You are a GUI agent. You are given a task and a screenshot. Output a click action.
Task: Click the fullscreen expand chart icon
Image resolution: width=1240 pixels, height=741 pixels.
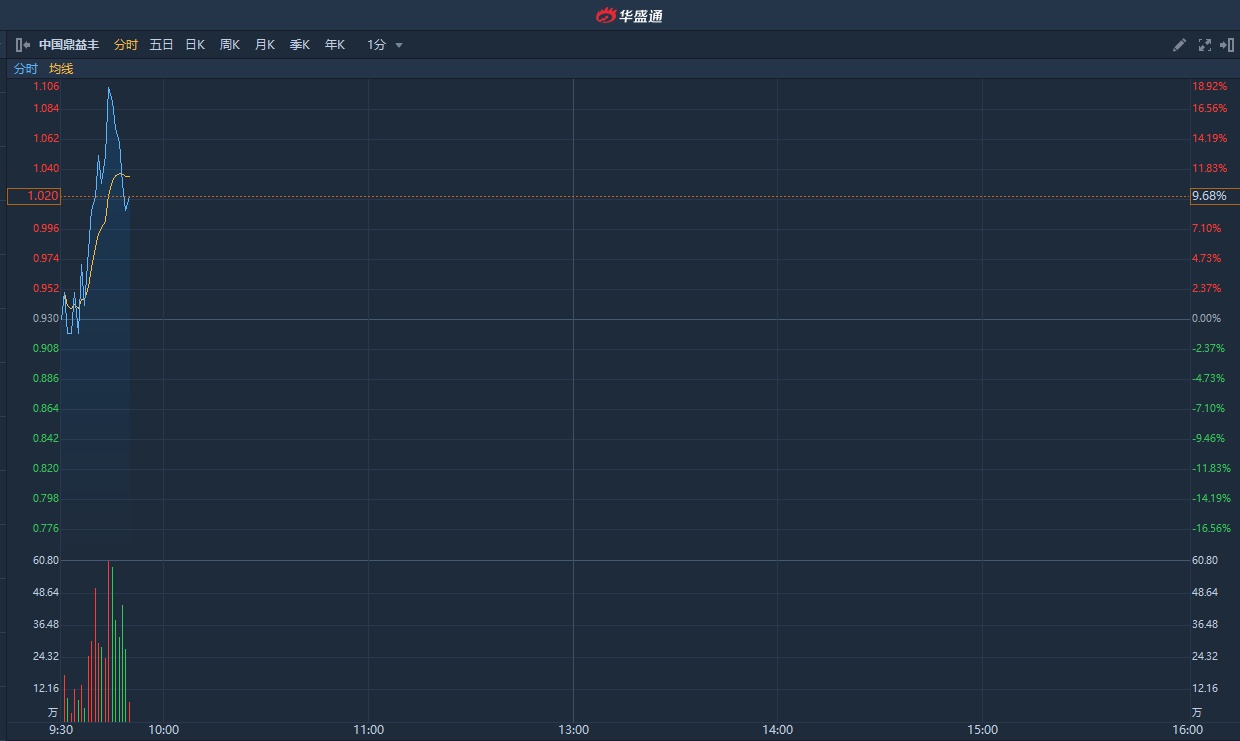tap(1204, 45)
